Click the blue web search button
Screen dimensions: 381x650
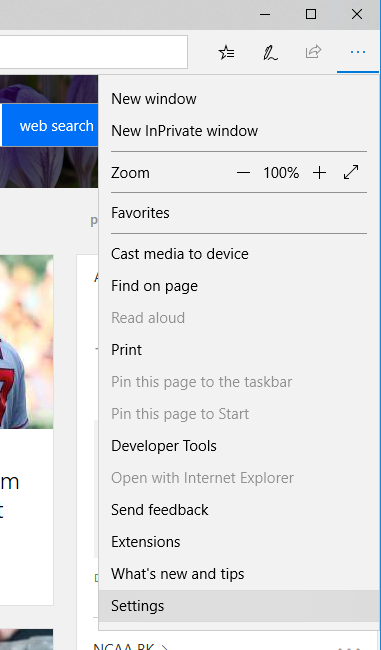pos(50,126)
